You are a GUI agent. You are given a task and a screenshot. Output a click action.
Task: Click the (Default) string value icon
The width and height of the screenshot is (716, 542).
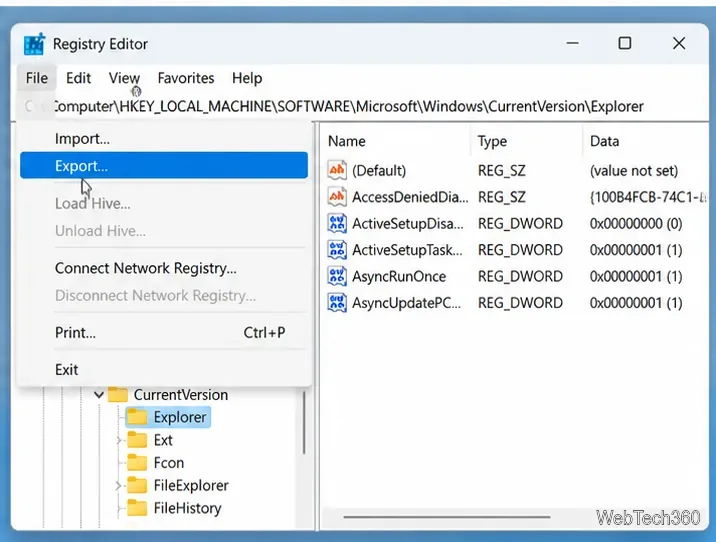[337, 170]
